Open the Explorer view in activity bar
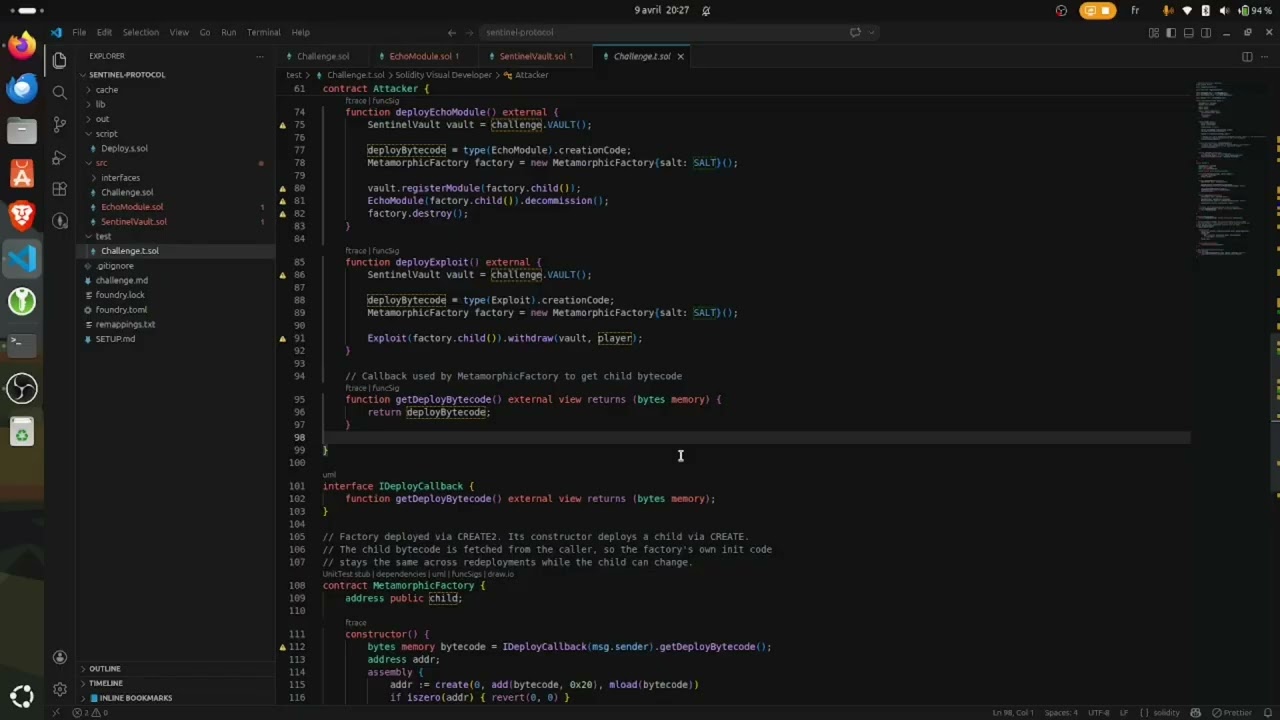 59,60
